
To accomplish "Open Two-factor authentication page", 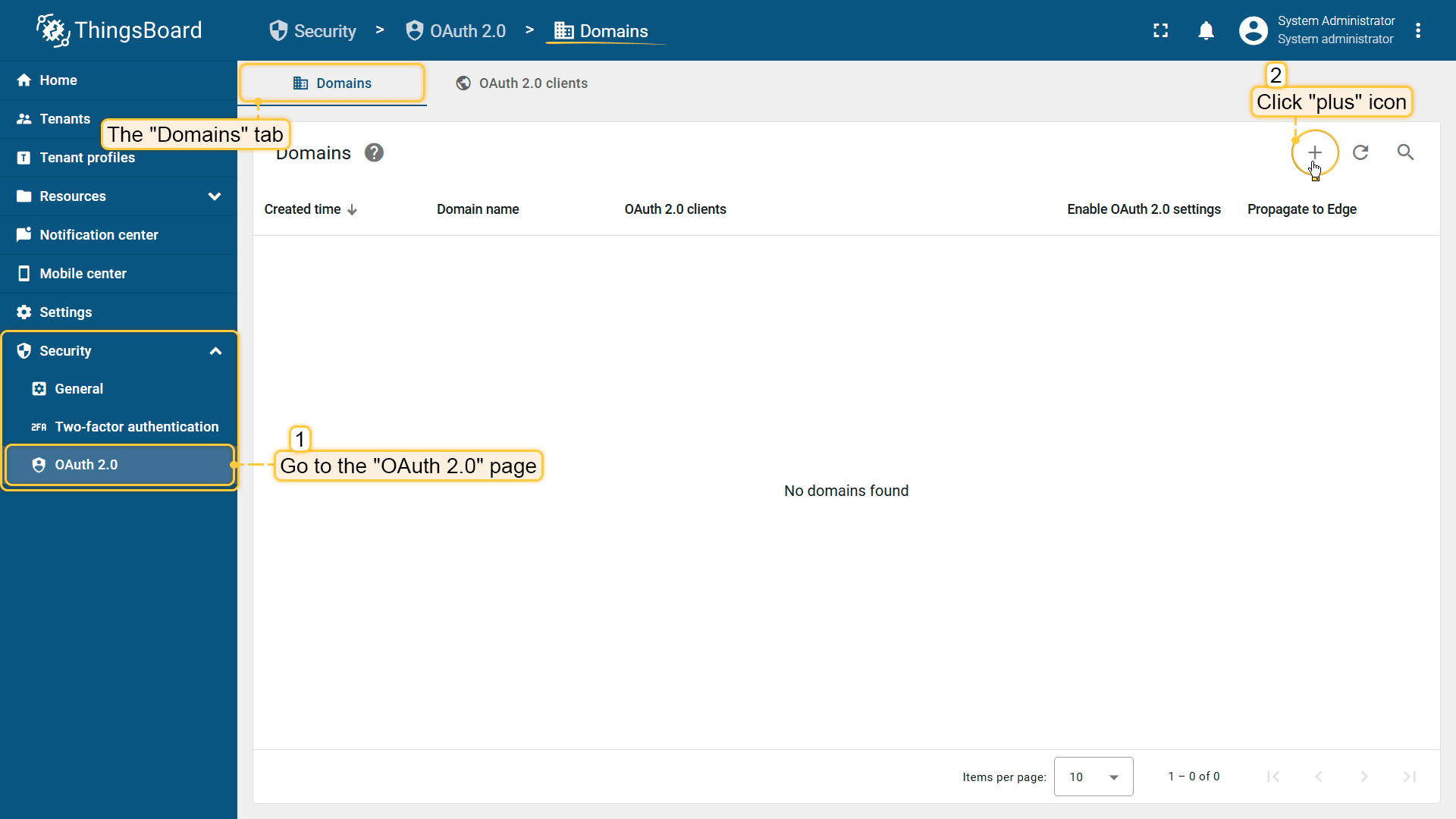I will (136, 427).
